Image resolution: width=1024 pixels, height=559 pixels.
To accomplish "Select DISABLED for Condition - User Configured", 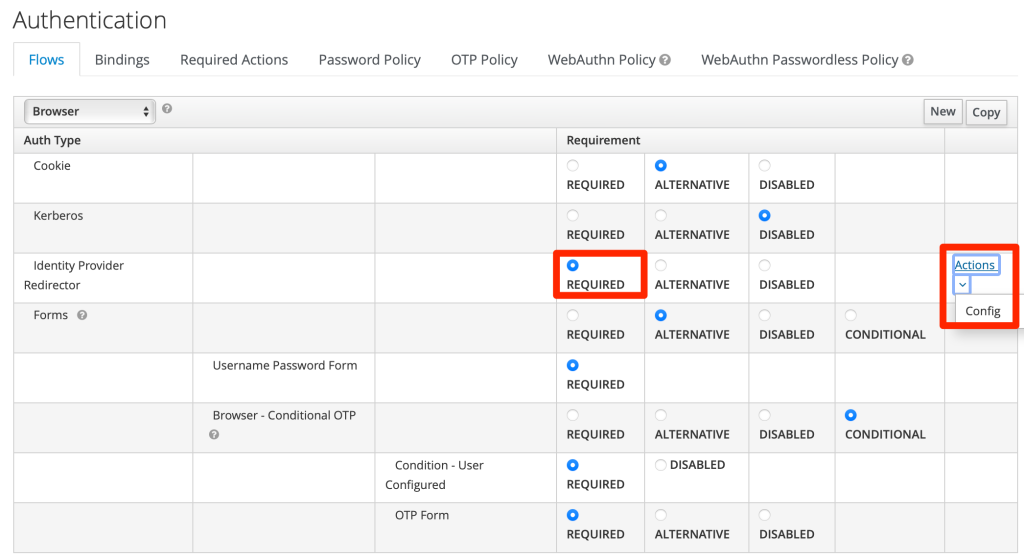I will (661, 465).
